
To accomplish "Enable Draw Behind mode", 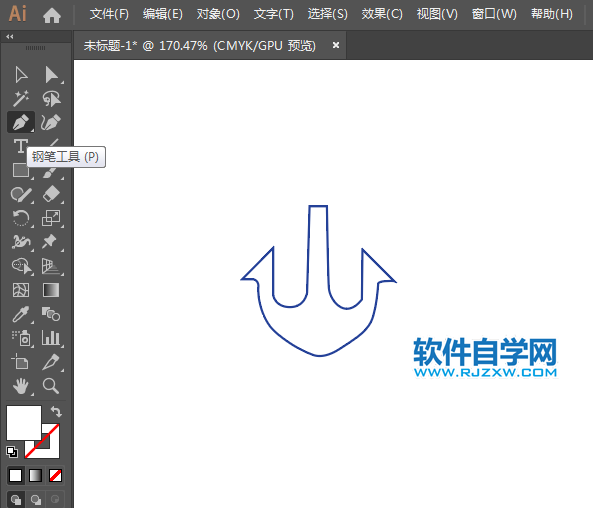I will coord(36,500).
